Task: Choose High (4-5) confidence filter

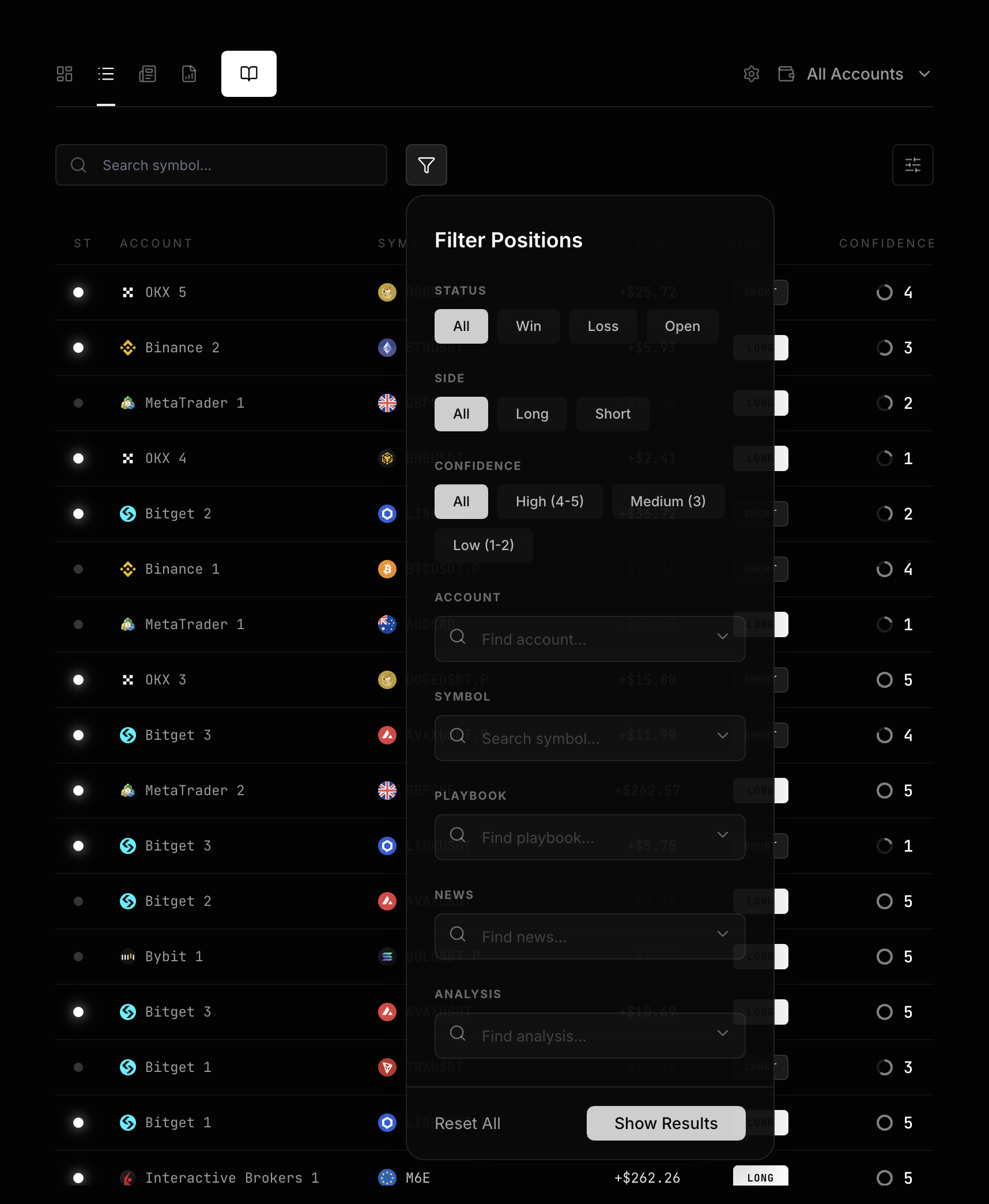Action: [550, 502]
